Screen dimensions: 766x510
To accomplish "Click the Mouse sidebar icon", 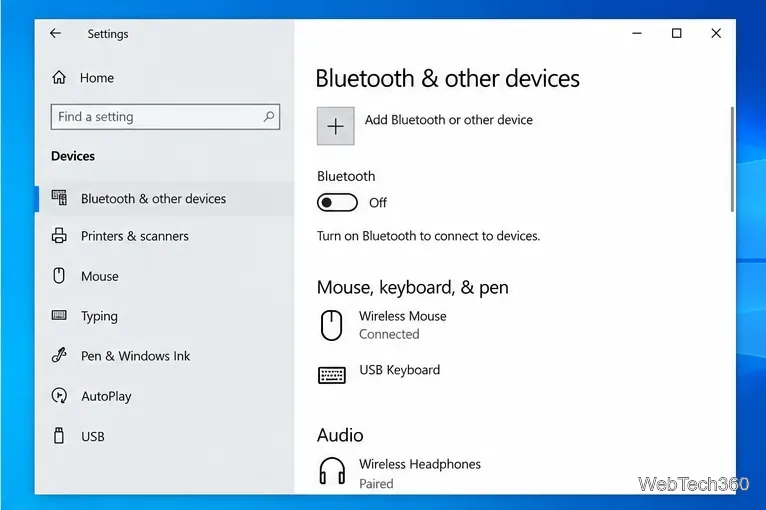I will click(x=59, y=276).
